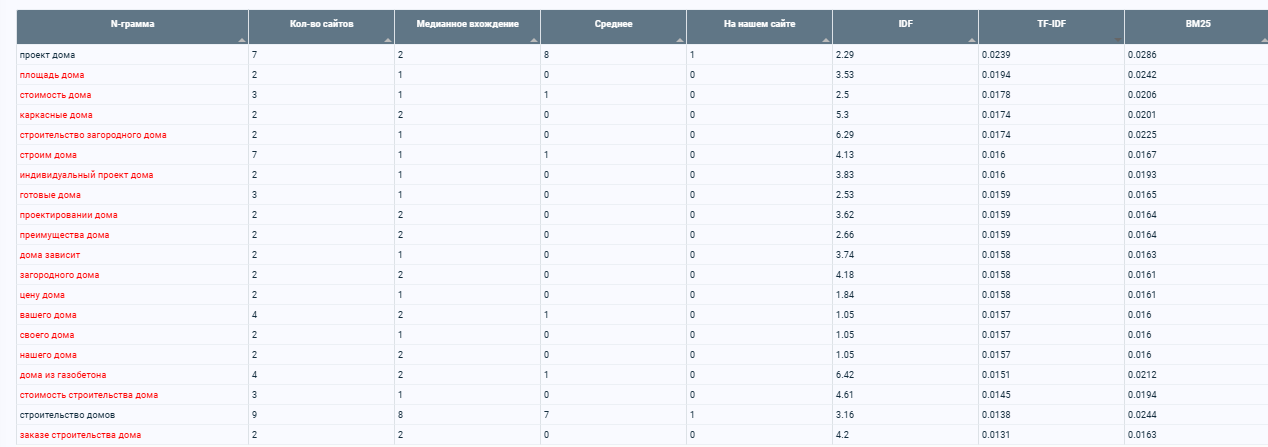The height and width of the screenshot is (447, 1268).
Task: Click sort arrow in Медианное вхождение header
Action: [x=534, y=40]
